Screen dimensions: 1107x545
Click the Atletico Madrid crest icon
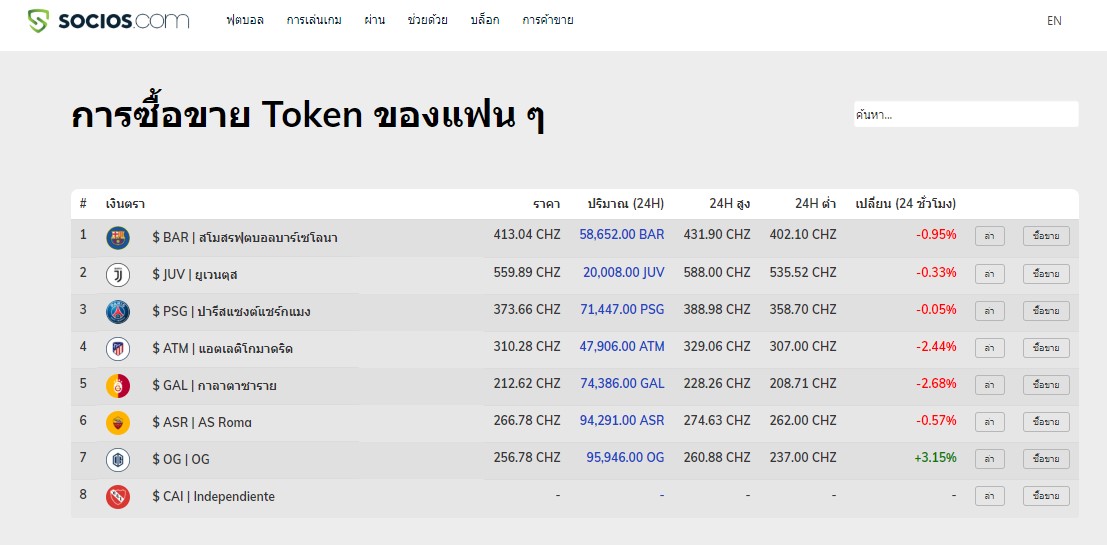(118, 349)
